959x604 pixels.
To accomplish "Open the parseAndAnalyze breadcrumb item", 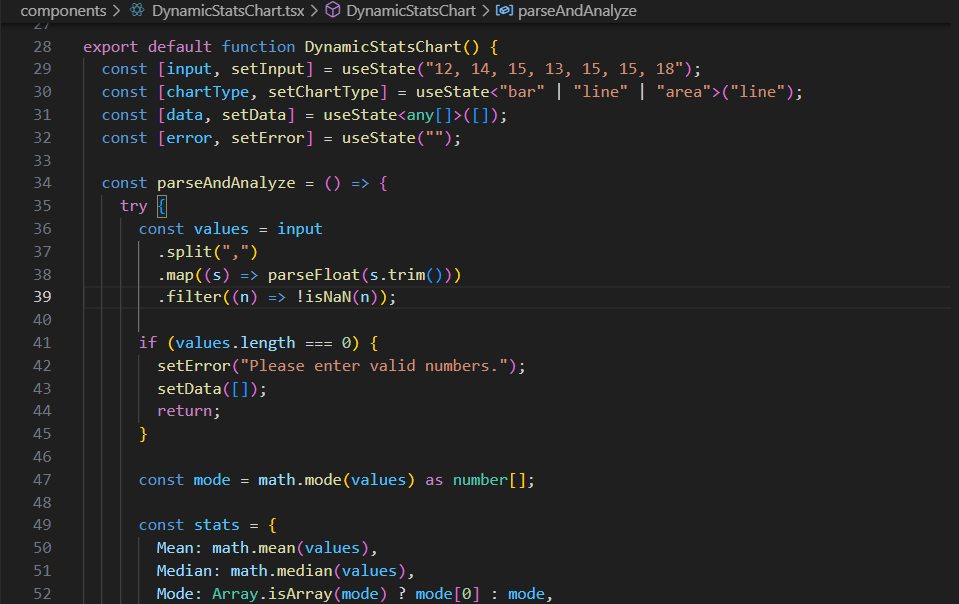I will click(577, 11).
